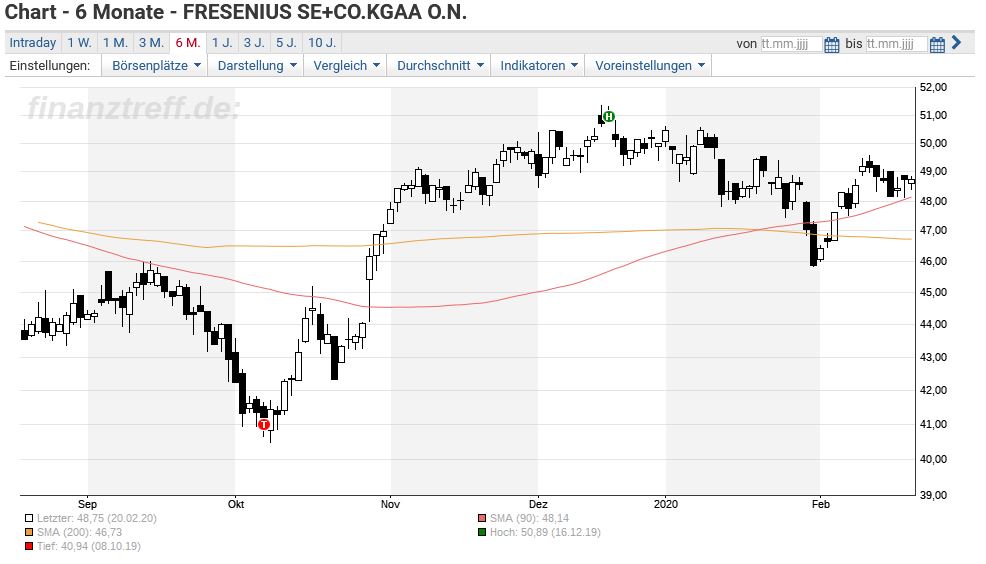This screenshot has height=564, width=986.
Task: Click the 'SMA (200): 46,73' legend text
Action: (x=79, y=533)
